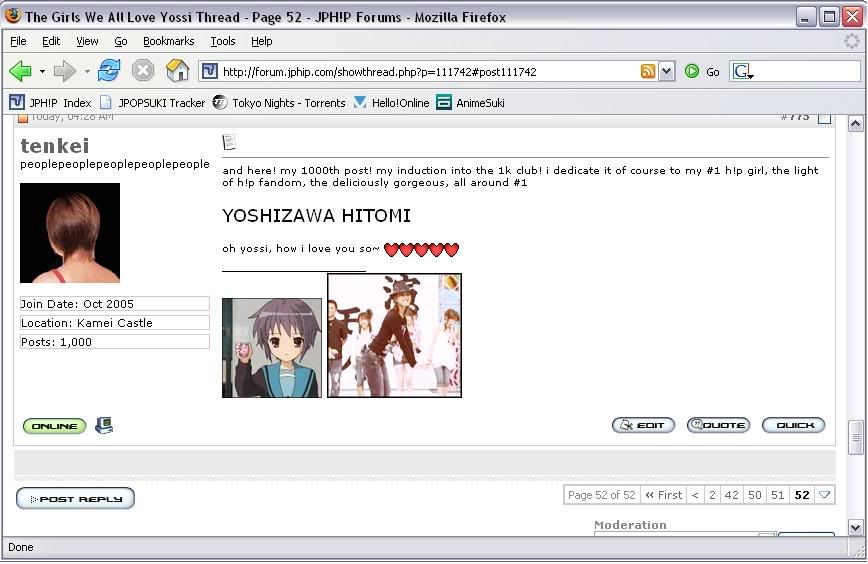Image resolution: width=868 pixels, height=564 pixels.
Task: Click the Stop loading icon
Action: pyautogui.click(x=143, y=71)
